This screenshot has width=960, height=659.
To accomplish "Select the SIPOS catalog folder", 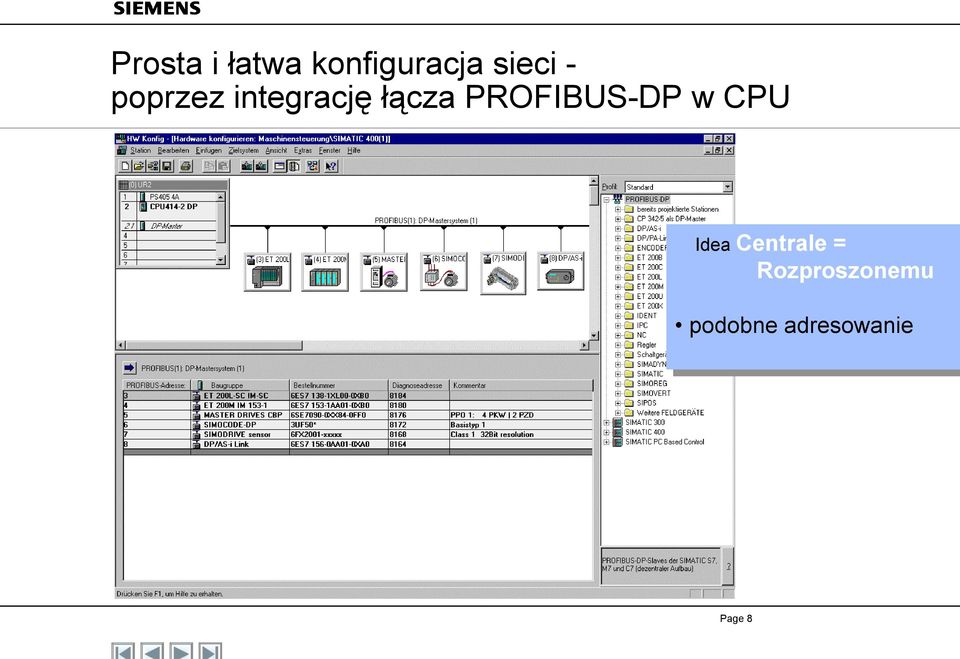I will click(x=647, y=403).
